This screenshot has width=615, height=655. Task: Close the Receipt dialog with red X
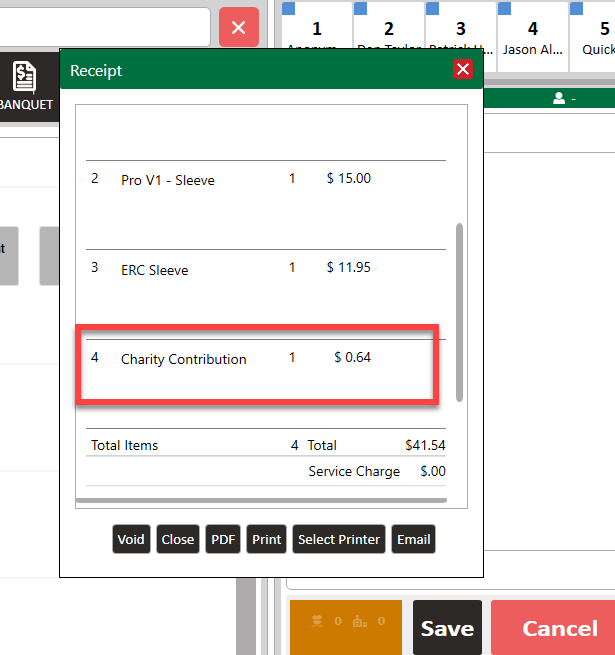(462, 69)
